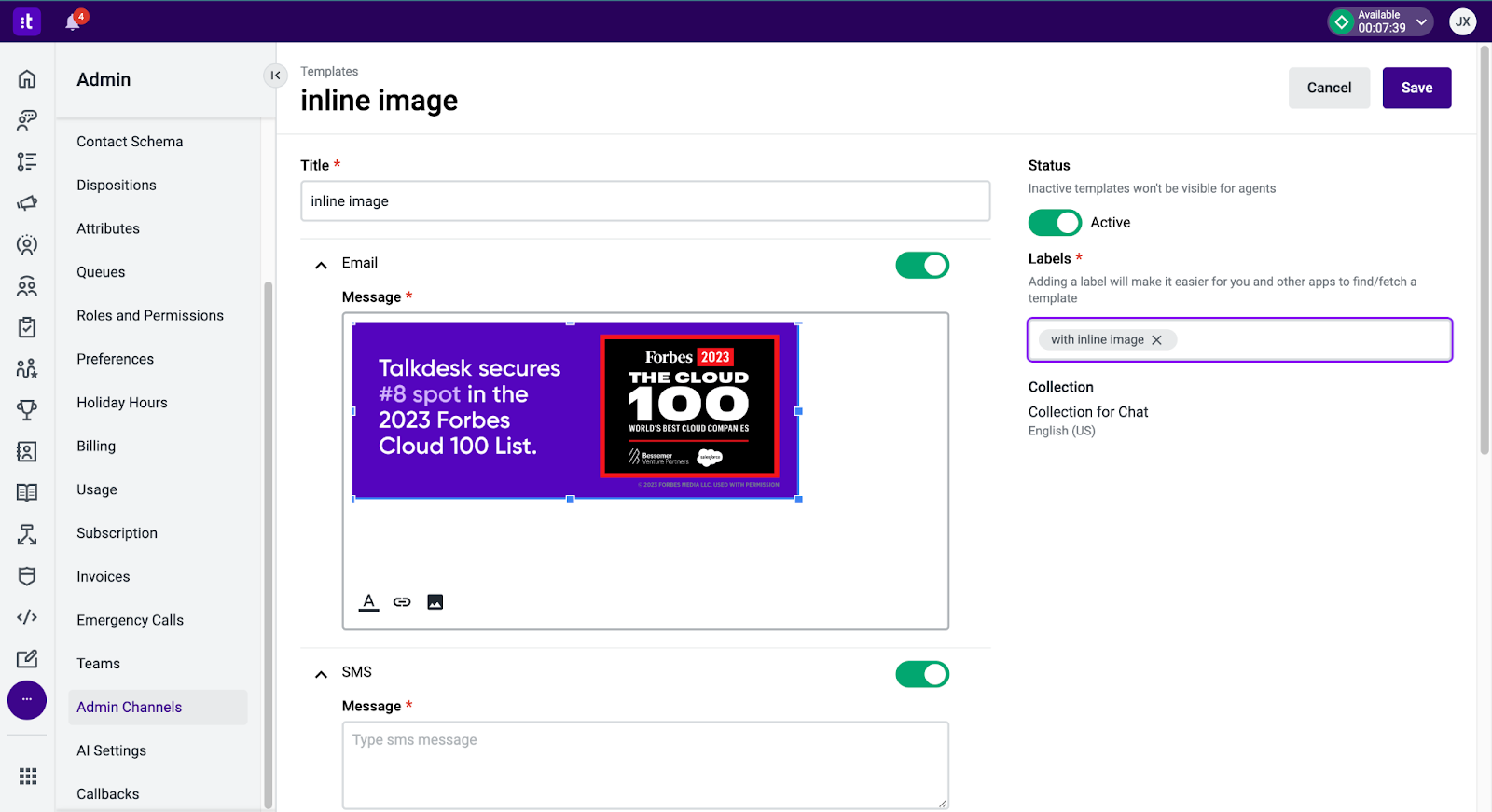1492x812 pixels.
Task: Open Teams in Admin menu
Action: point(98,664)
